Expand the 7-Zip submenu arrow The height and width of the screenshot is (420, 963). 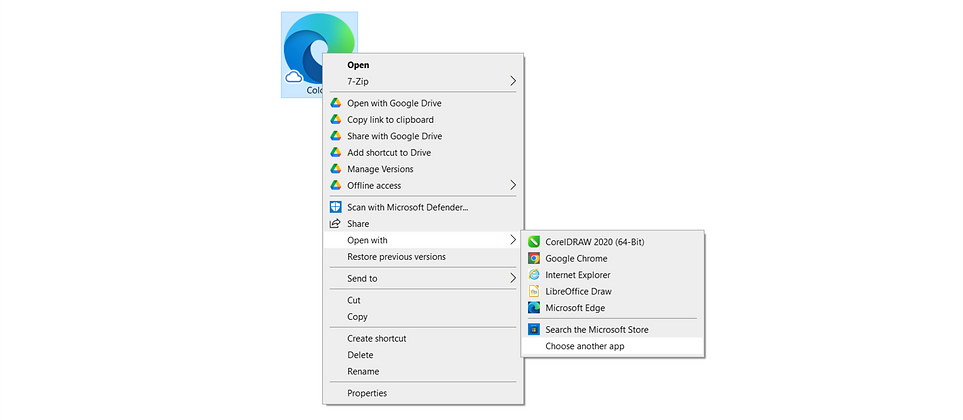coord(513,81)
